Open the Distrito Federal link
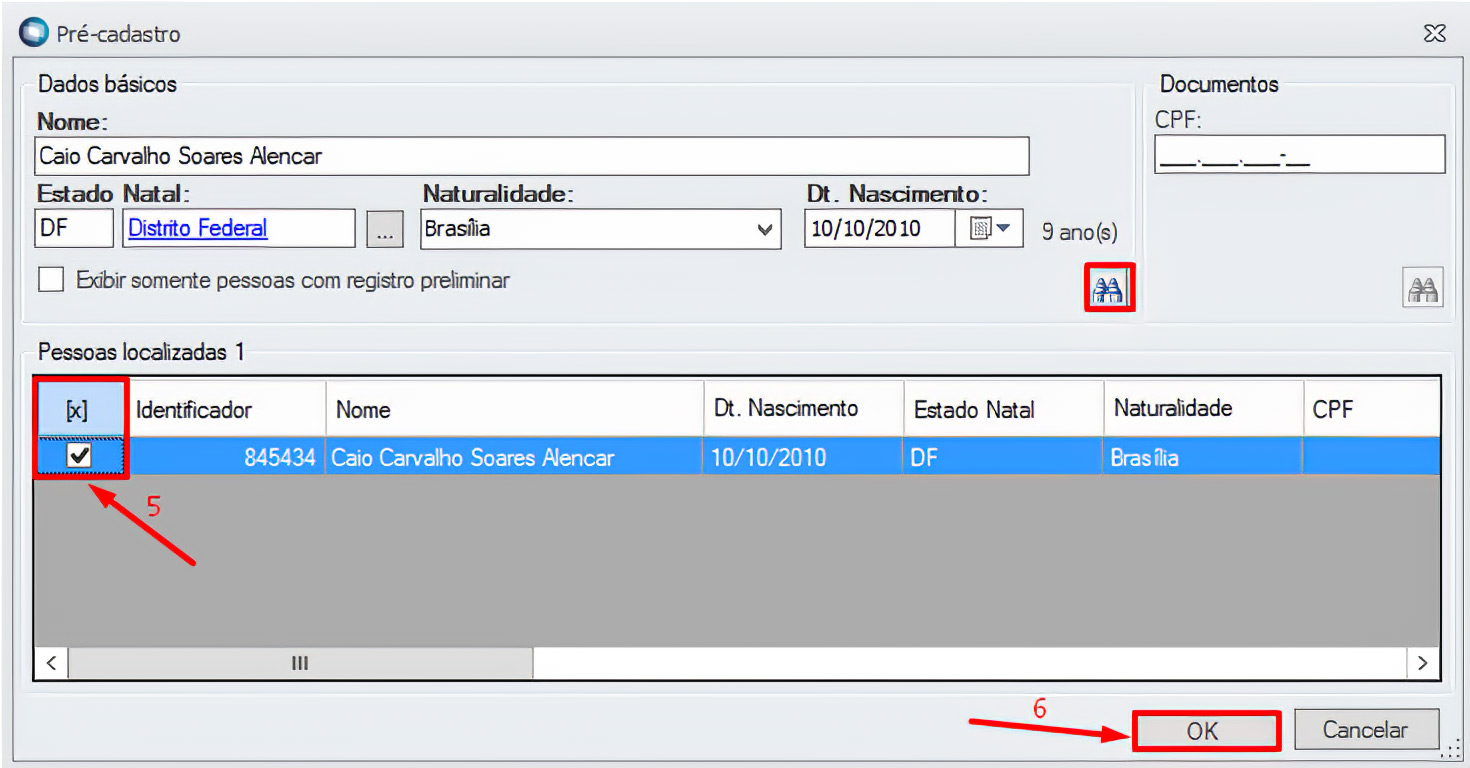This screenshot has height=768, width=1470. [198, 228]
